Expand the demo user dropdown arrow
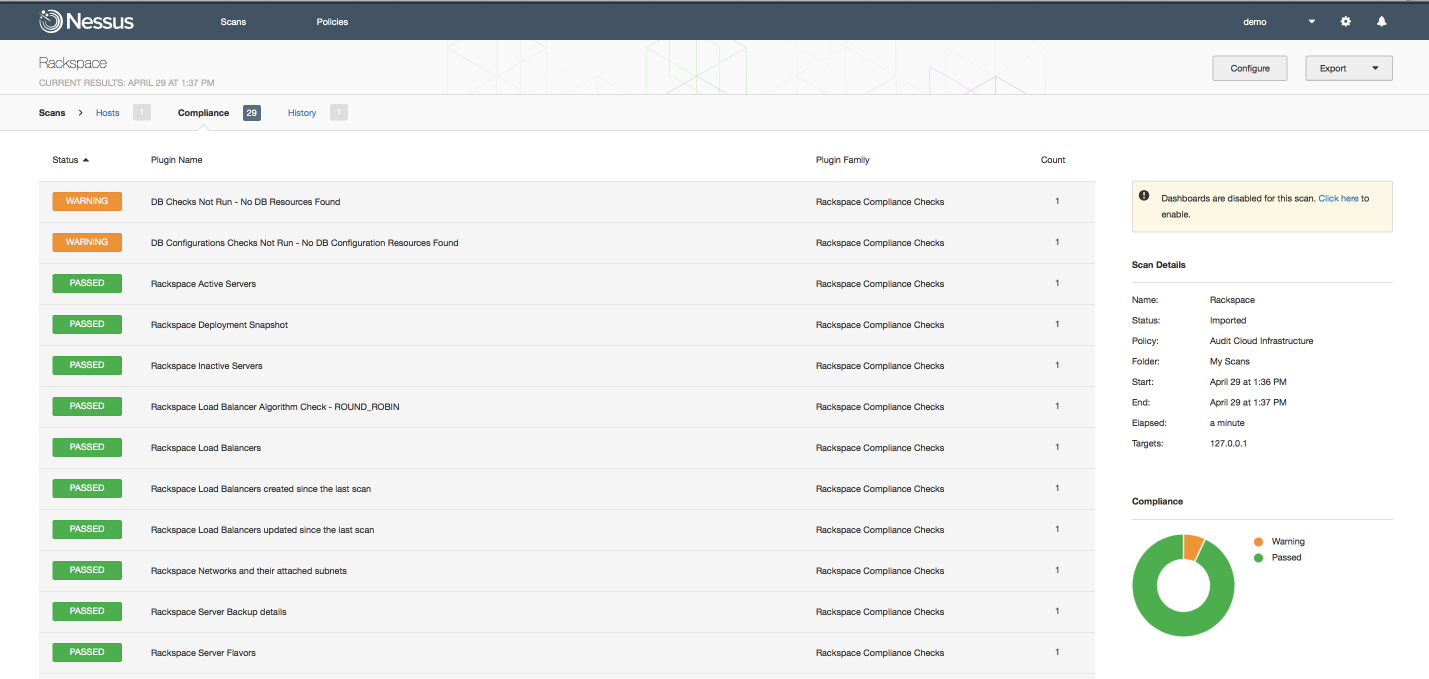Image resolution: width=1429 pixels, height=679 pixels. click(x=1312, y=22)
